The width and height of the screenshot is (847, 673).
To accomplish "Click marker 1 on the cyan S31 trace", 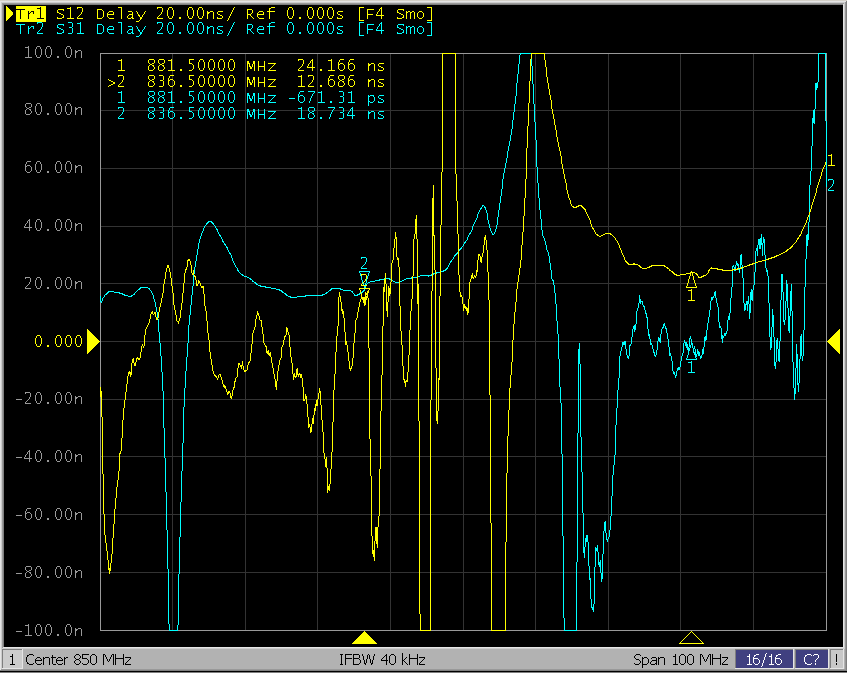I will [x=690, y=352].
